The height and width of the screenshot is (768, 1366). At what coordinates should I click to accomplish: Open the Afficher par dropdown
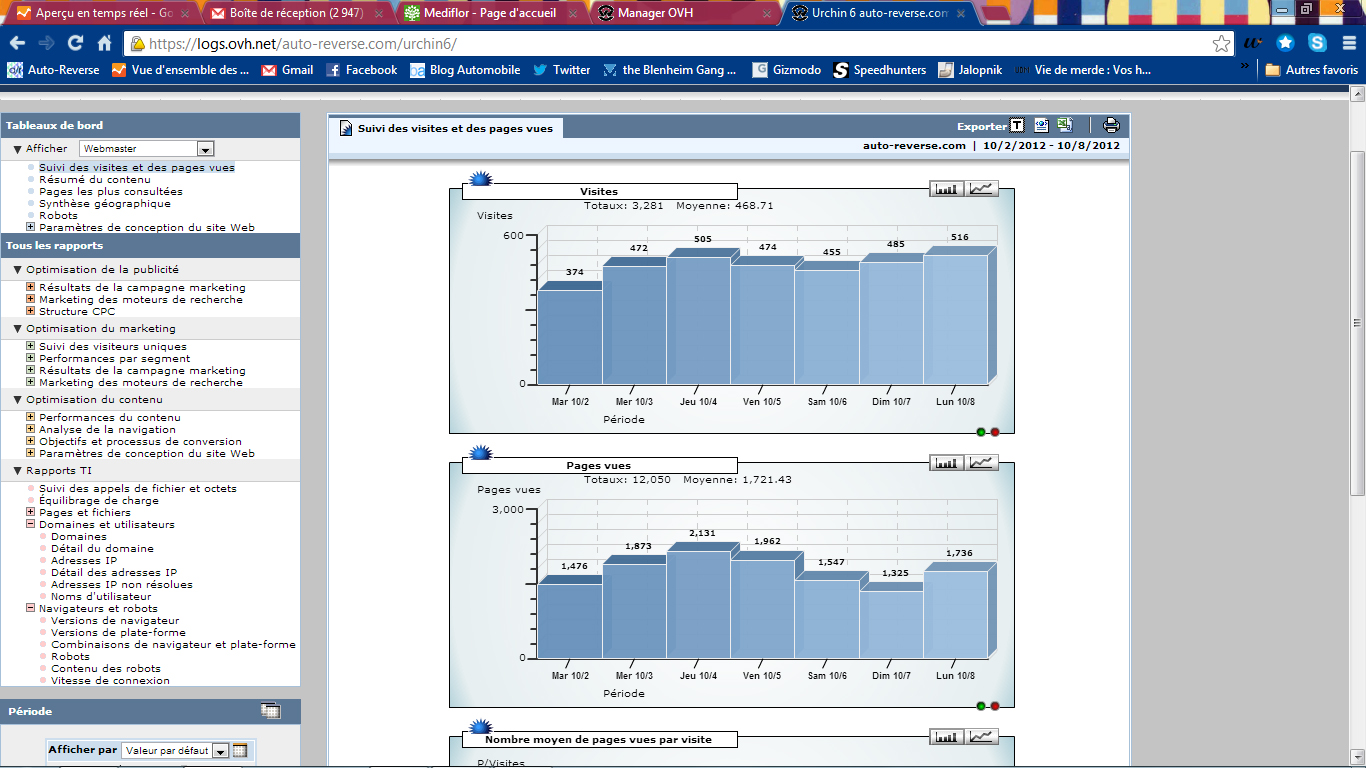point(220,751)
